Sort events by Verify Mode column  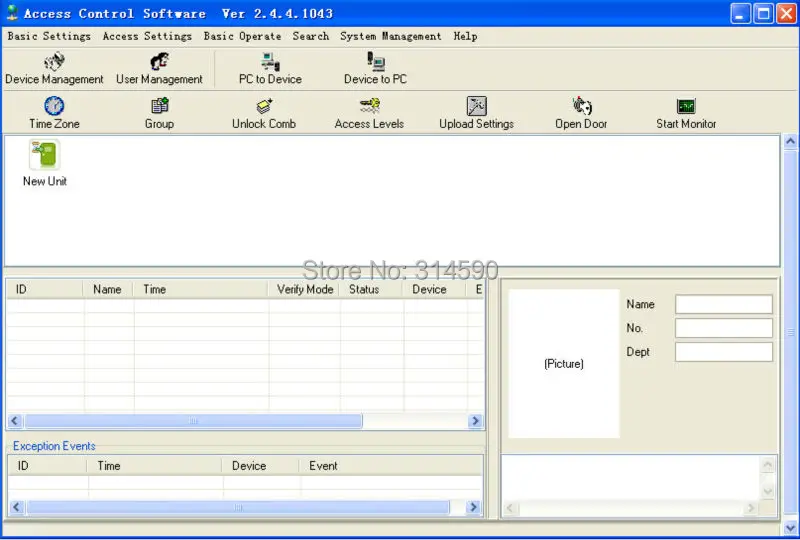pos(304,289)
